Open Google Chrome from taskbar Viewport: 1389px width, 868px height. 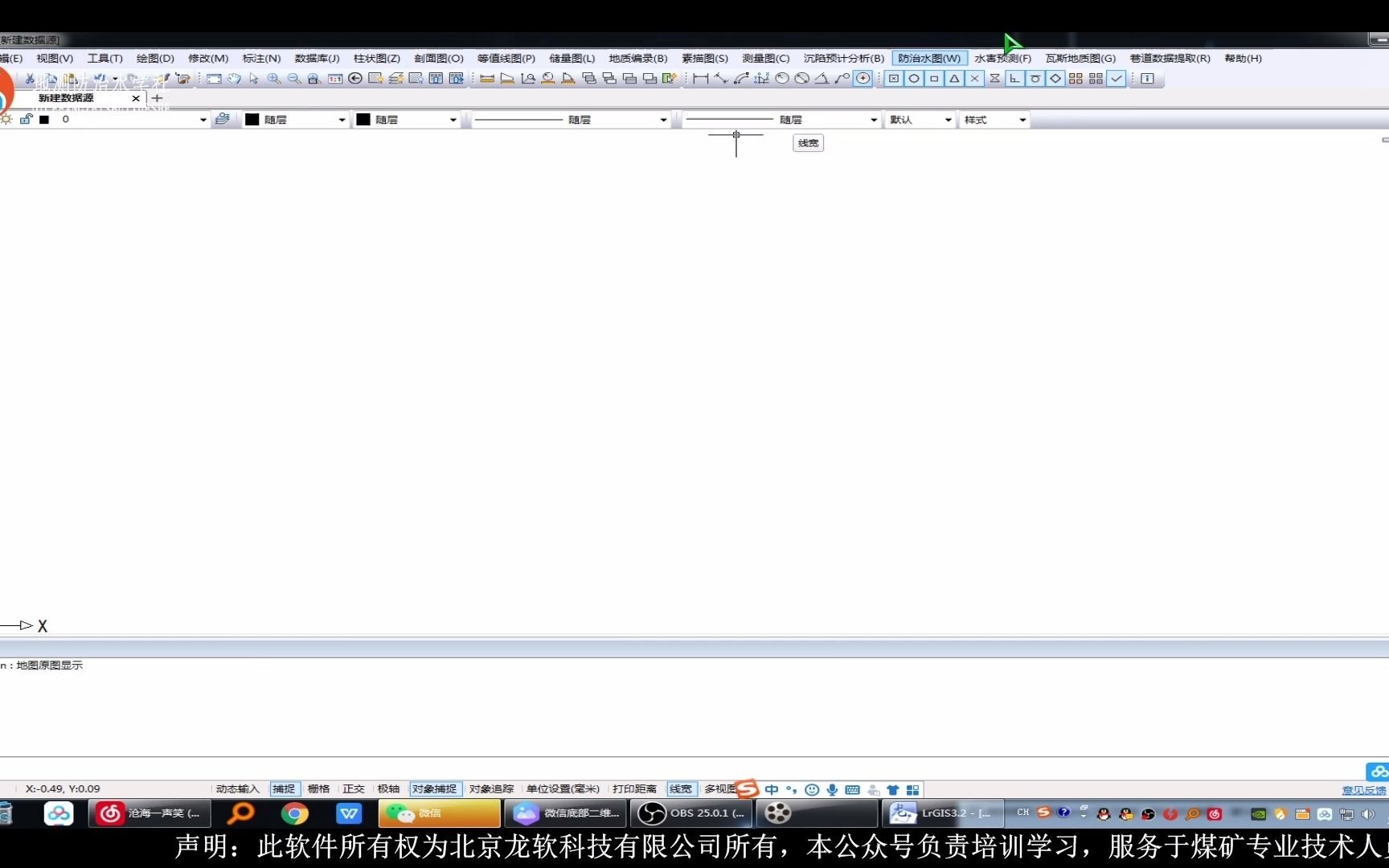tap(295, 813)
